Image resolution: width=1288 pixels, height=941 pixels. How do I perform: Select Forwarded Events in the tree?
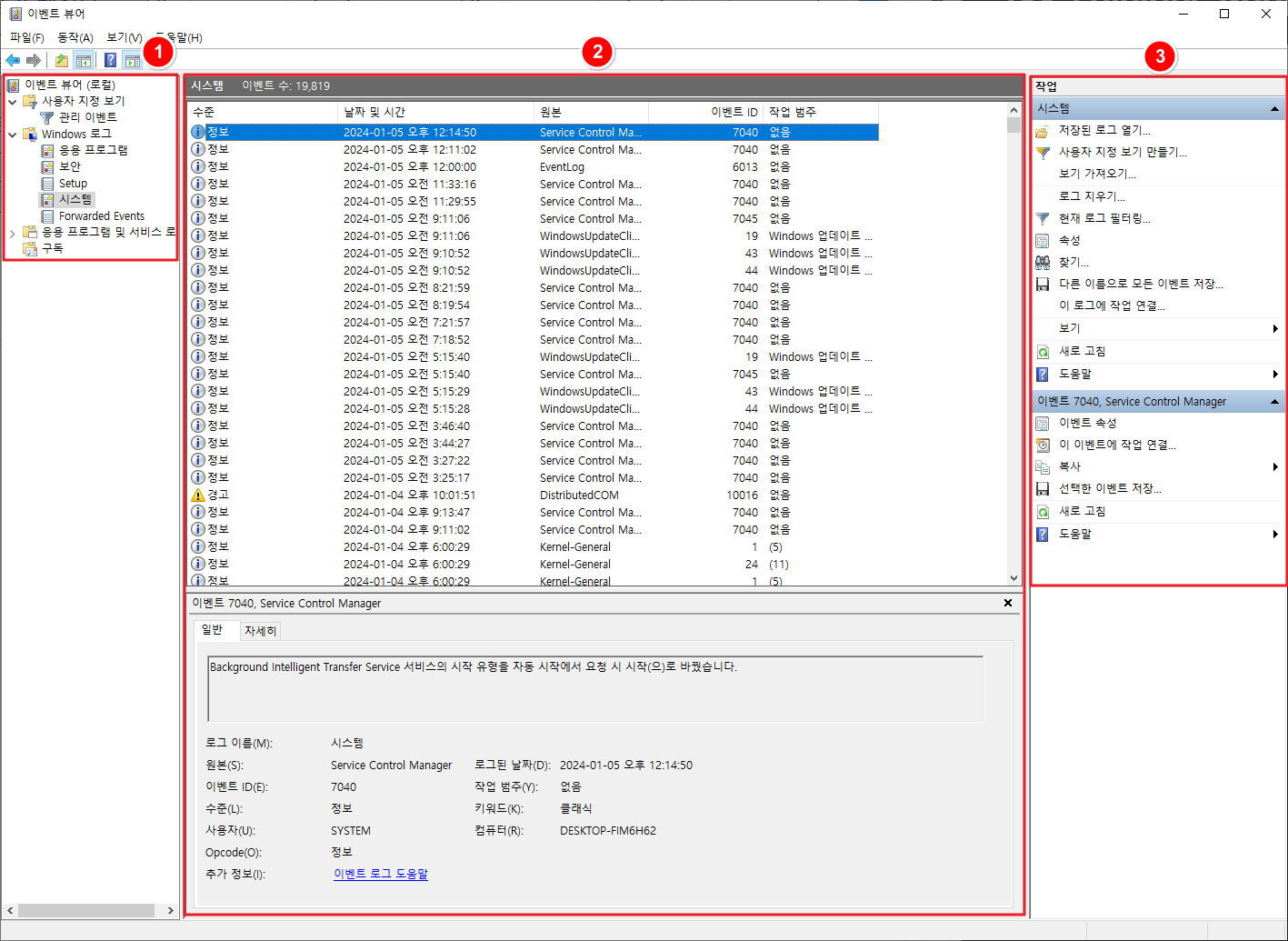[102, 215]
